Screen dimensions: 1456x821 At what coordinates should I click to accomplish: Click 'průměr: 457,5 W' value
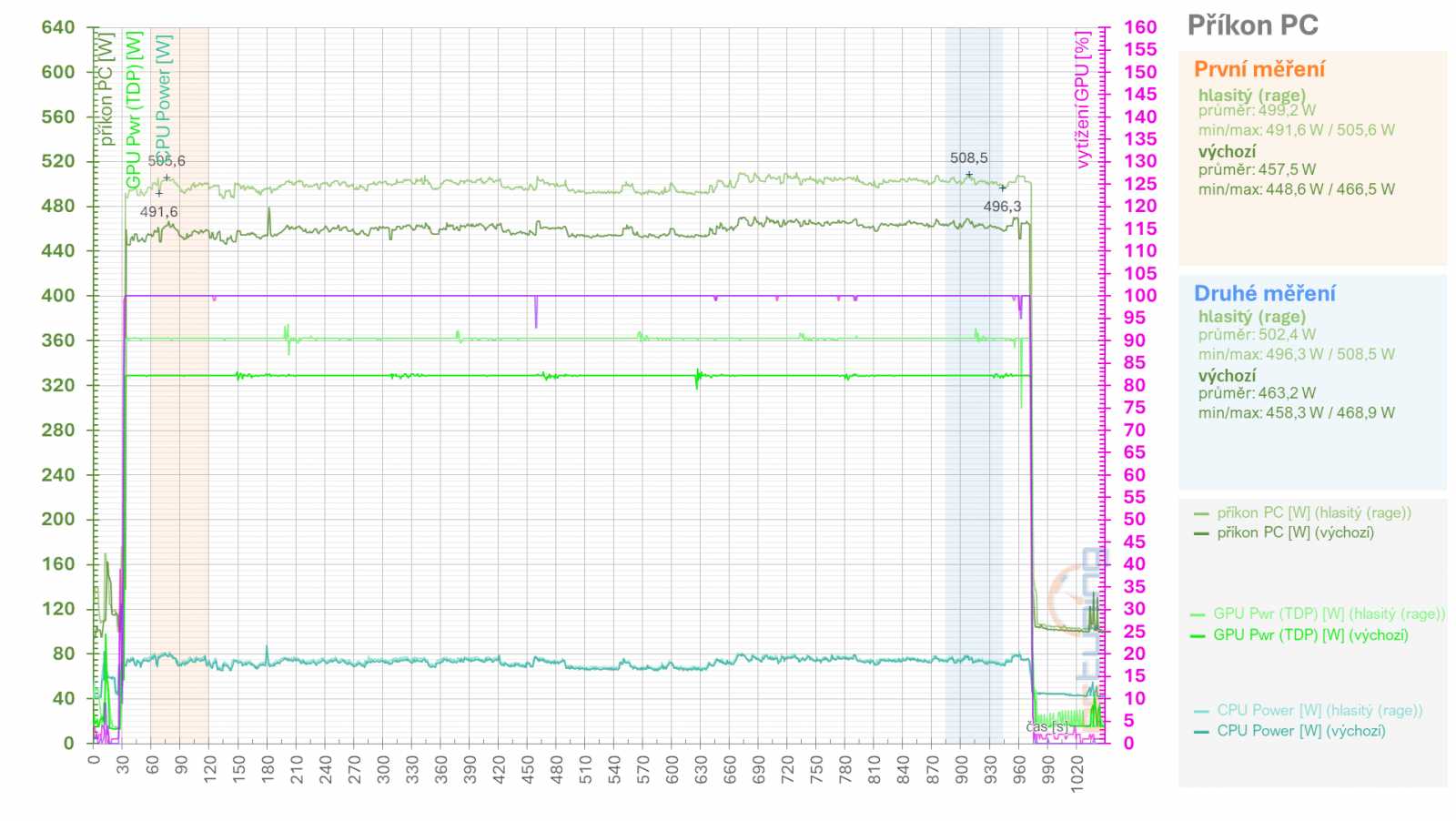click(x=1257, y=169)
